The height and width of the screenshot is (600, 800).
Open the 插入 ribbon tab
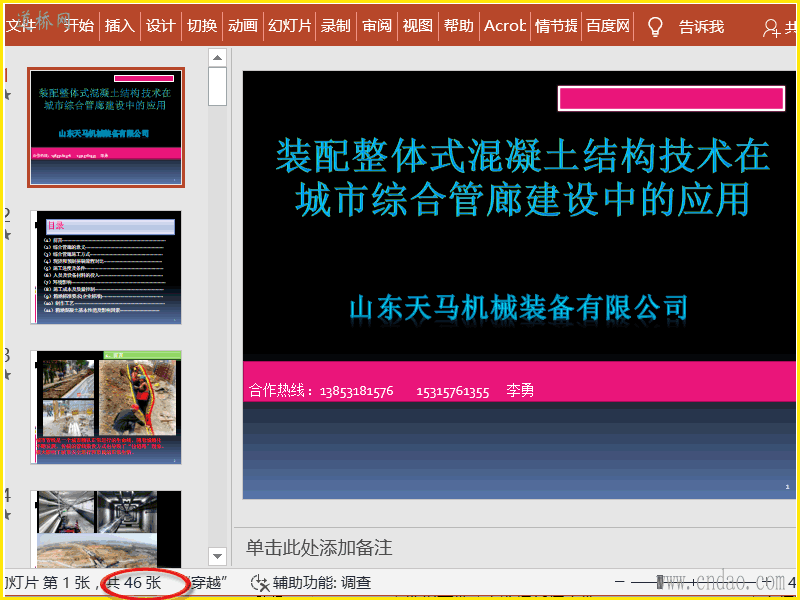[x=119, y=26]
